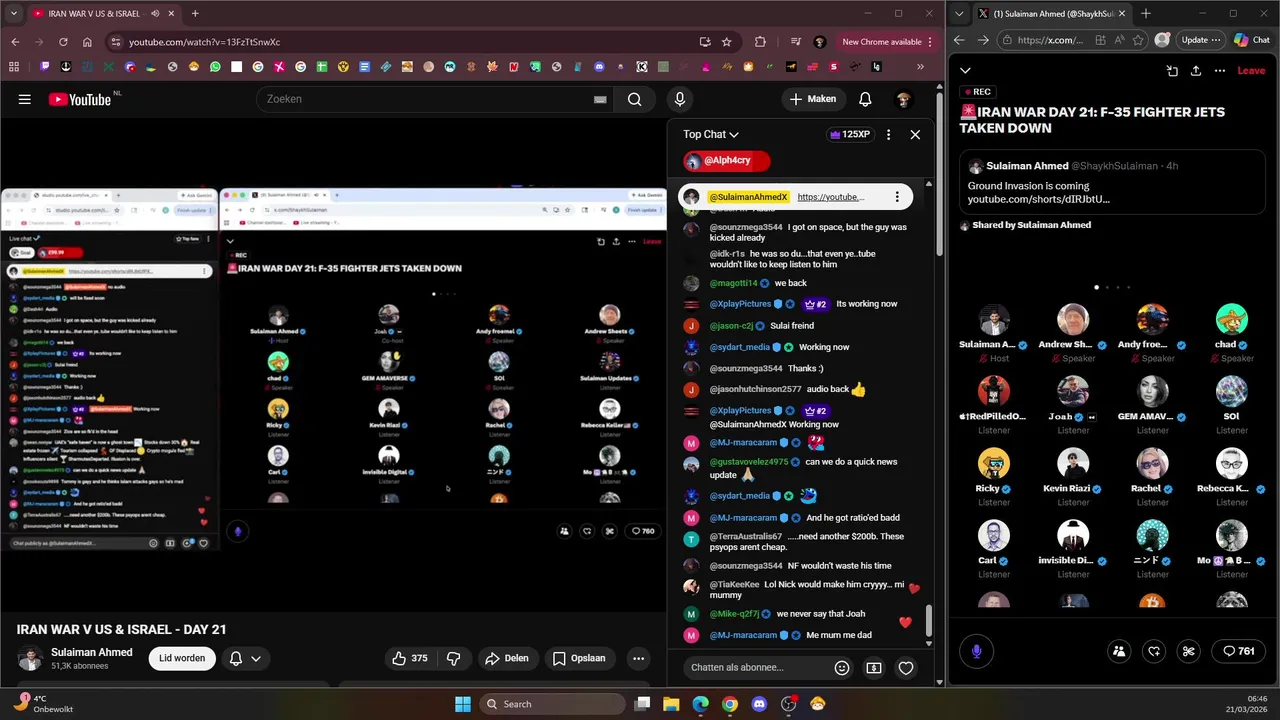Viewport: 1280px width, 720px height.
Task: Expand notification preferences chevron next to bell
Action: click(256, 658)
